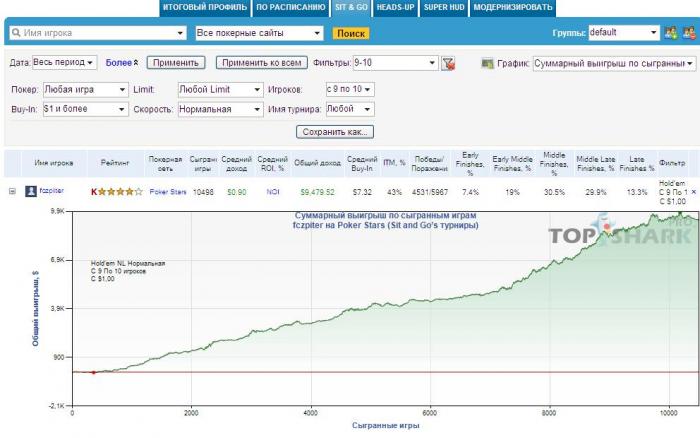This screenshot has height=438, width=700.
Task: Open the HEADS-UP tab
Action: [396, 8]
